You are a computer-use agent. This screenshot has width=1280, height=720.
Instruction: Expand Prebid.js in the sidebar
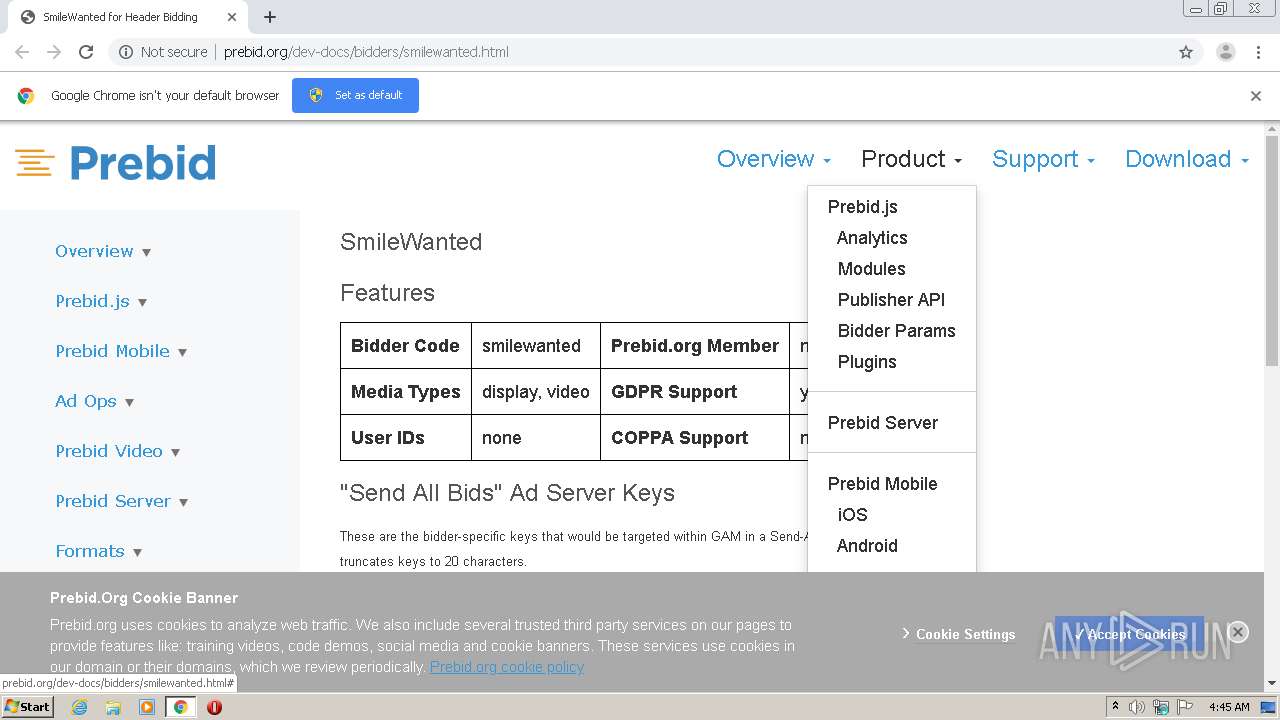pos(101,301)
